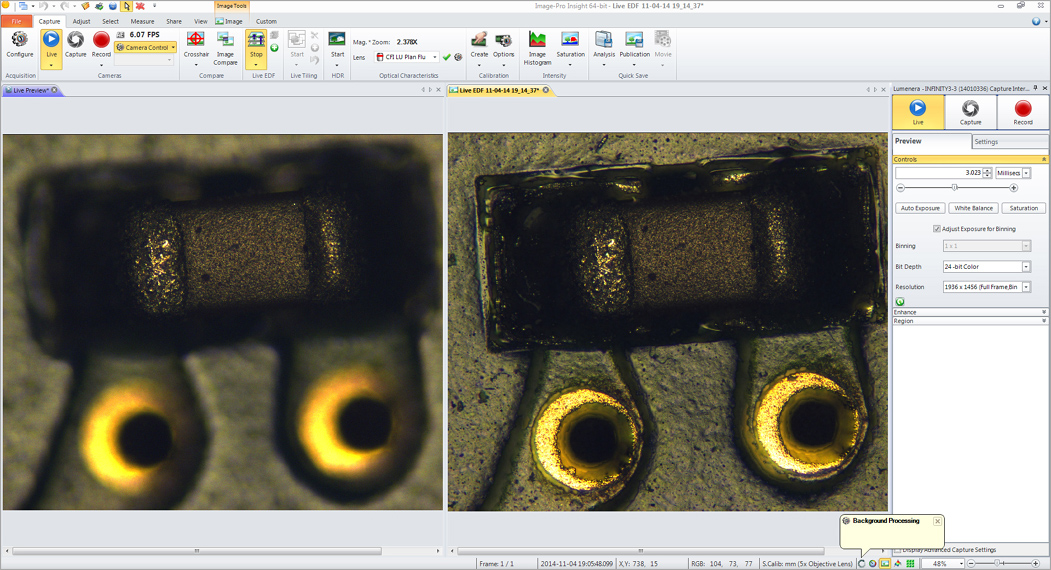
Task: Select the Live Preview document tab
Action: [x=30, y=90]
